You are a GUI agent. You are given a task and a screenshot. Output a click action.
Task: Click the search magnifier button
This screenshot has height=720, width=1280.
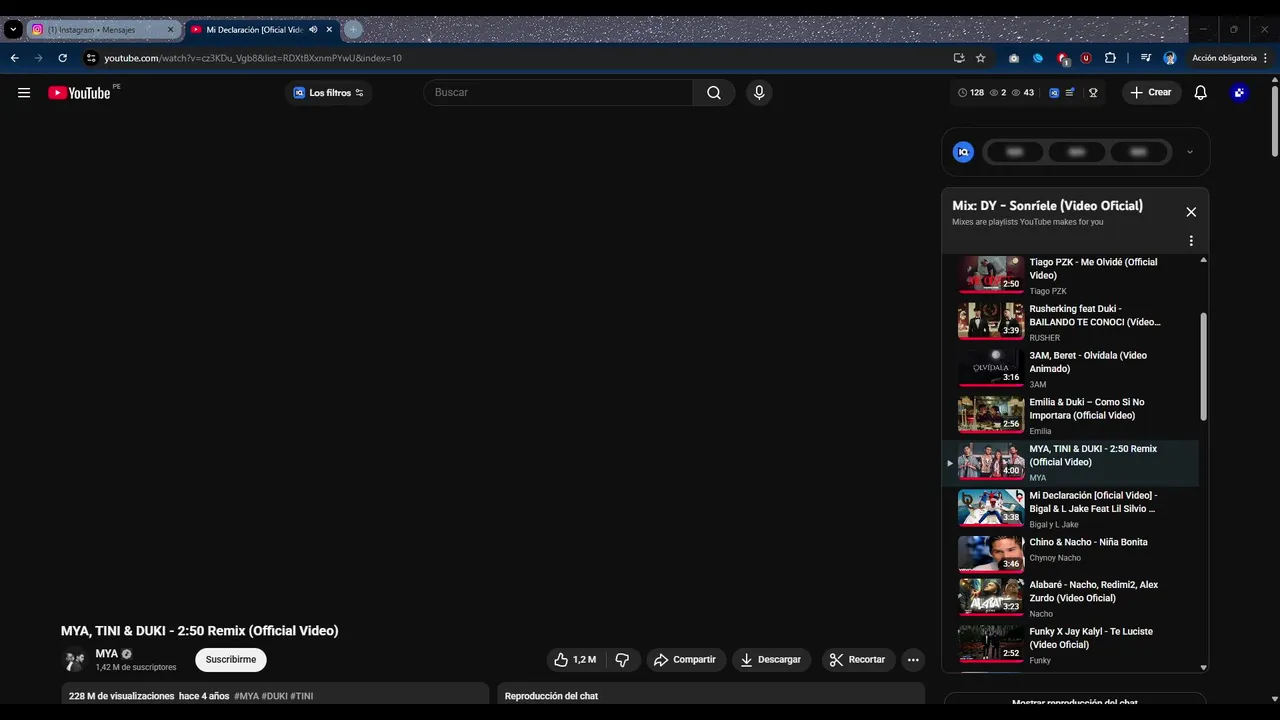(x=714, y=93)
